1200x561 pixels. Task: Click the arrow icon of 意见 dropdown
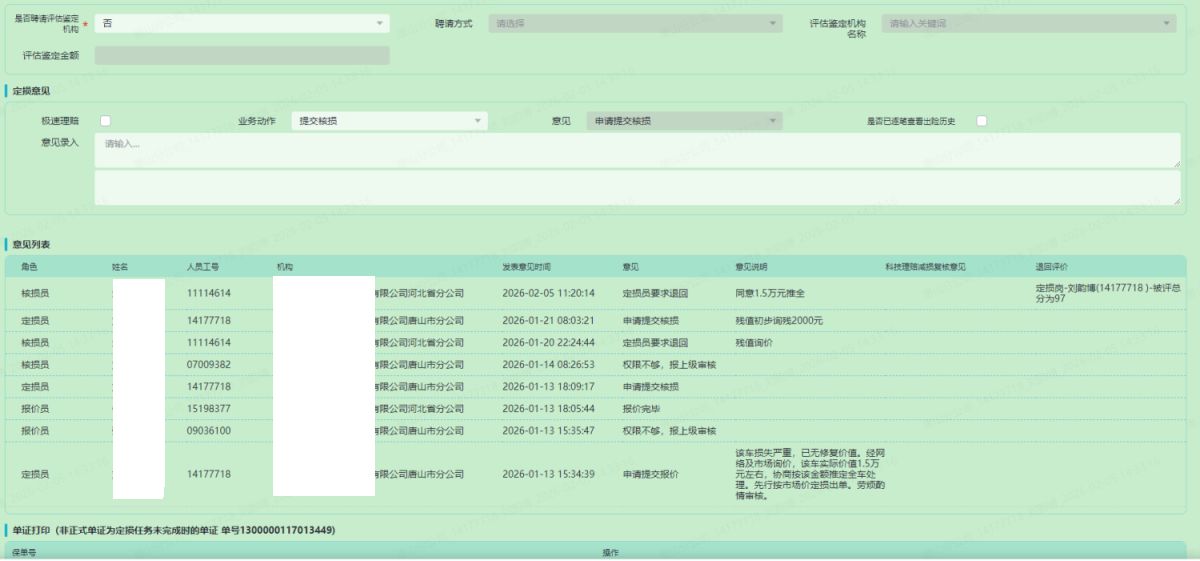[x=773, y=121]
